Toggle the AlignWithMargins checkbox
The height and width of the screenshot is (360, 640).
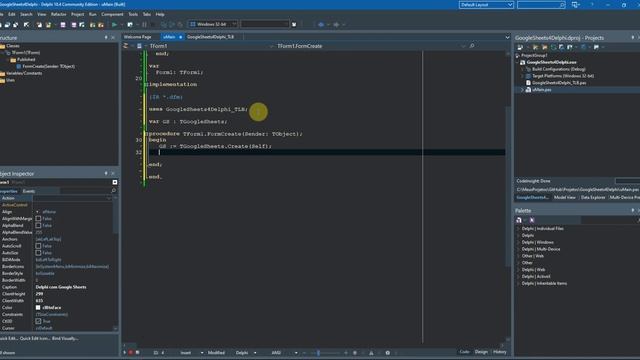point(38,219)
